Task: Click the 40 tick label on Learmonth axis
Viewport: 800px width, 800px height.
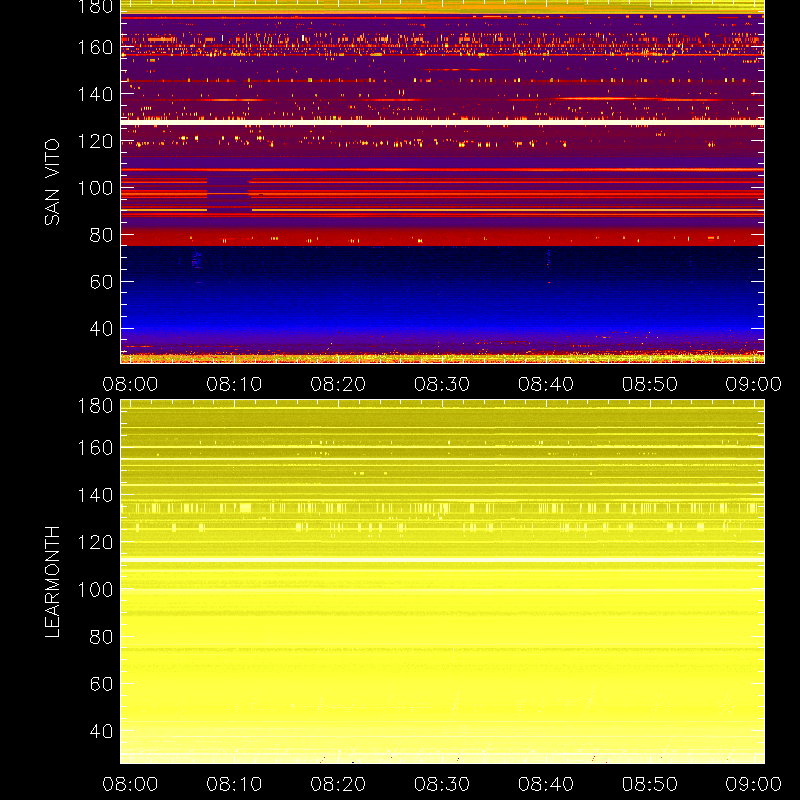Action: coord(101,731)
